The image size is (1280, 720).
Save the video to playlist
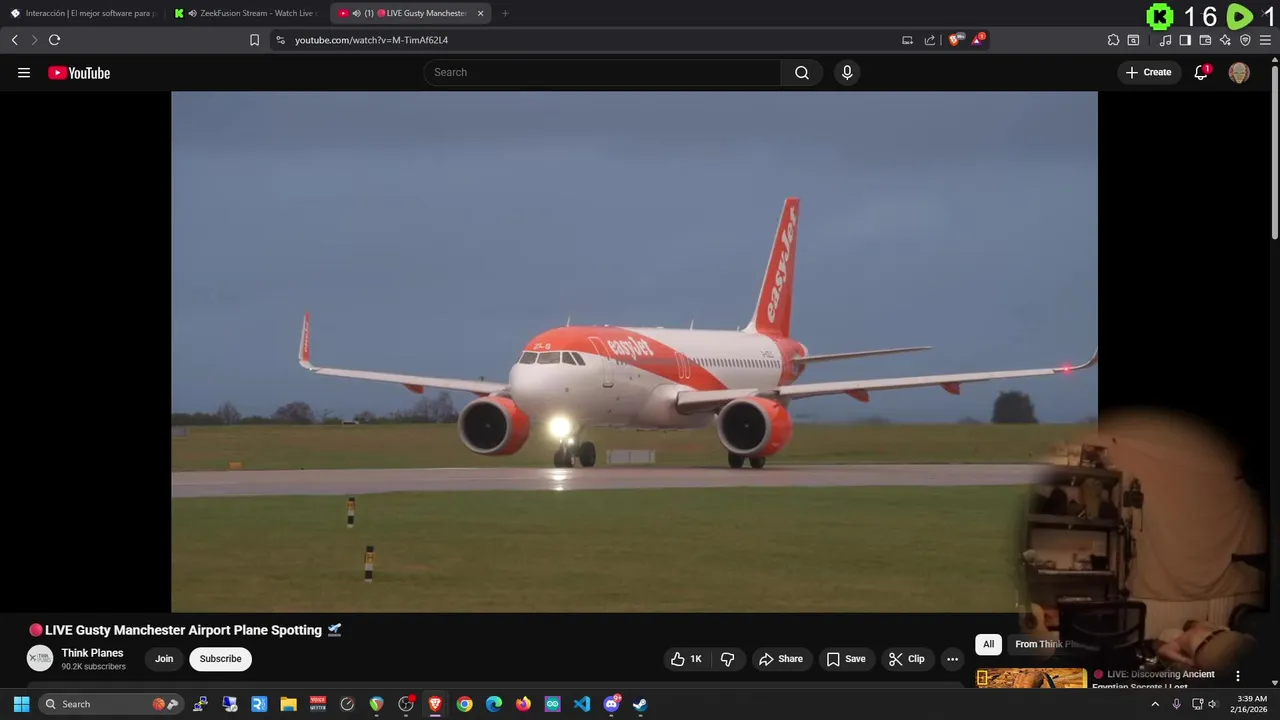(x=846, y=659)
